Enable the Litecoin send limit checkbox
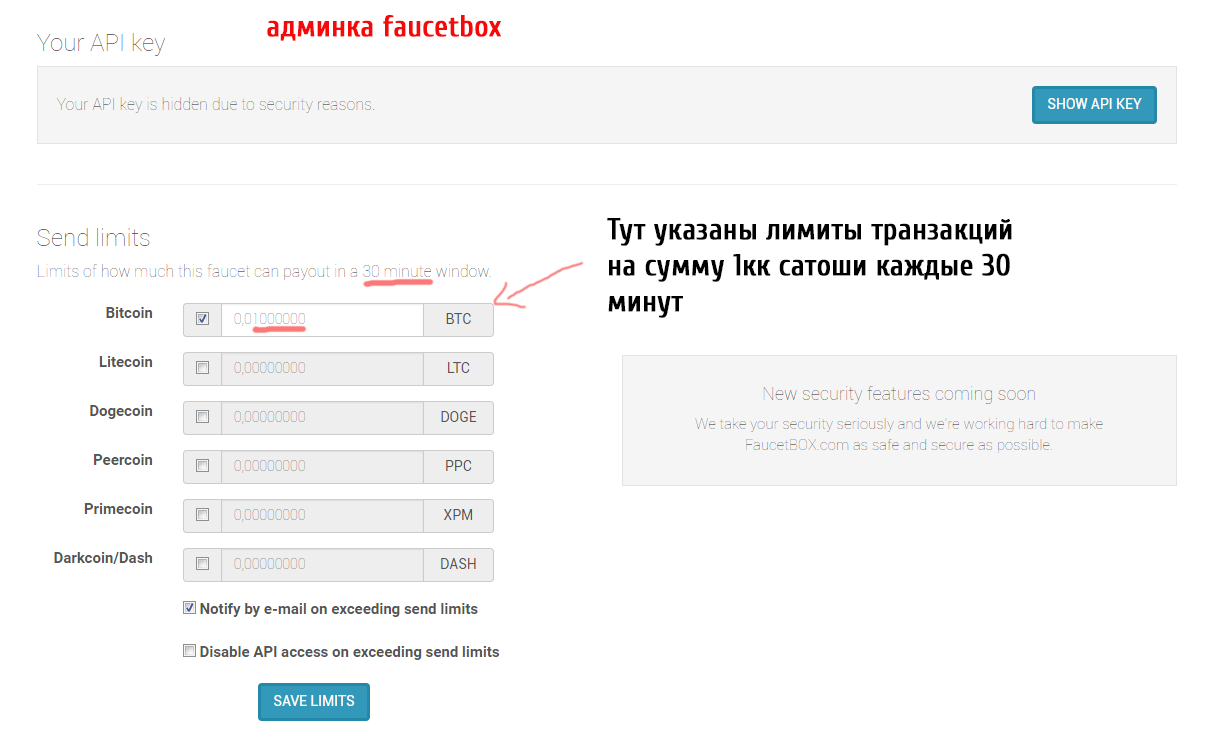The height and width of the screenshot is (749, 1214). [x=203, y=368]
